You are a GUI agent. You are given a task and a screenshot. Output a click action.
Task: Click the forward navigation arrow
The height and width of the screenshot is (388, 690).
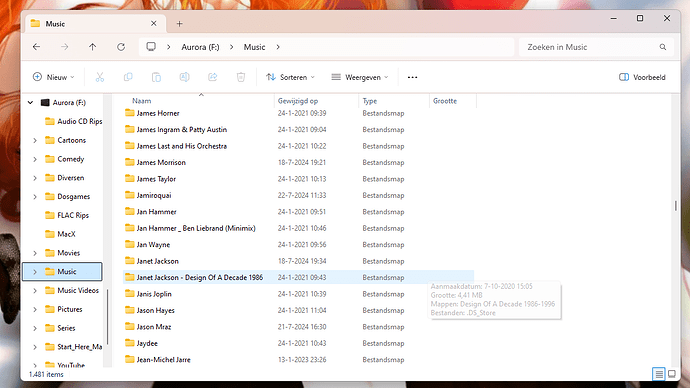[x=65, y=47]
